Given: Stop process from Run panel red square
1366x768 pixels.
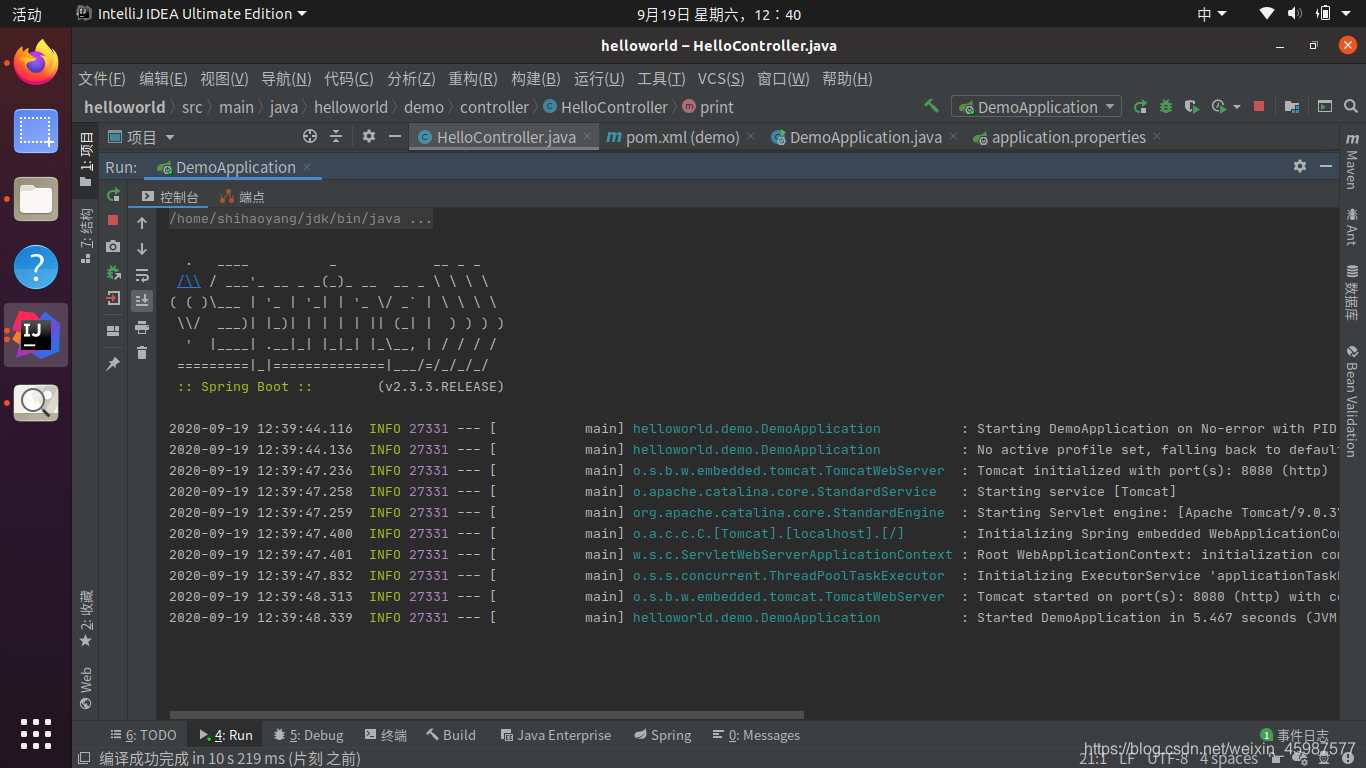Looking at the screenshot, I should (113, 220).
